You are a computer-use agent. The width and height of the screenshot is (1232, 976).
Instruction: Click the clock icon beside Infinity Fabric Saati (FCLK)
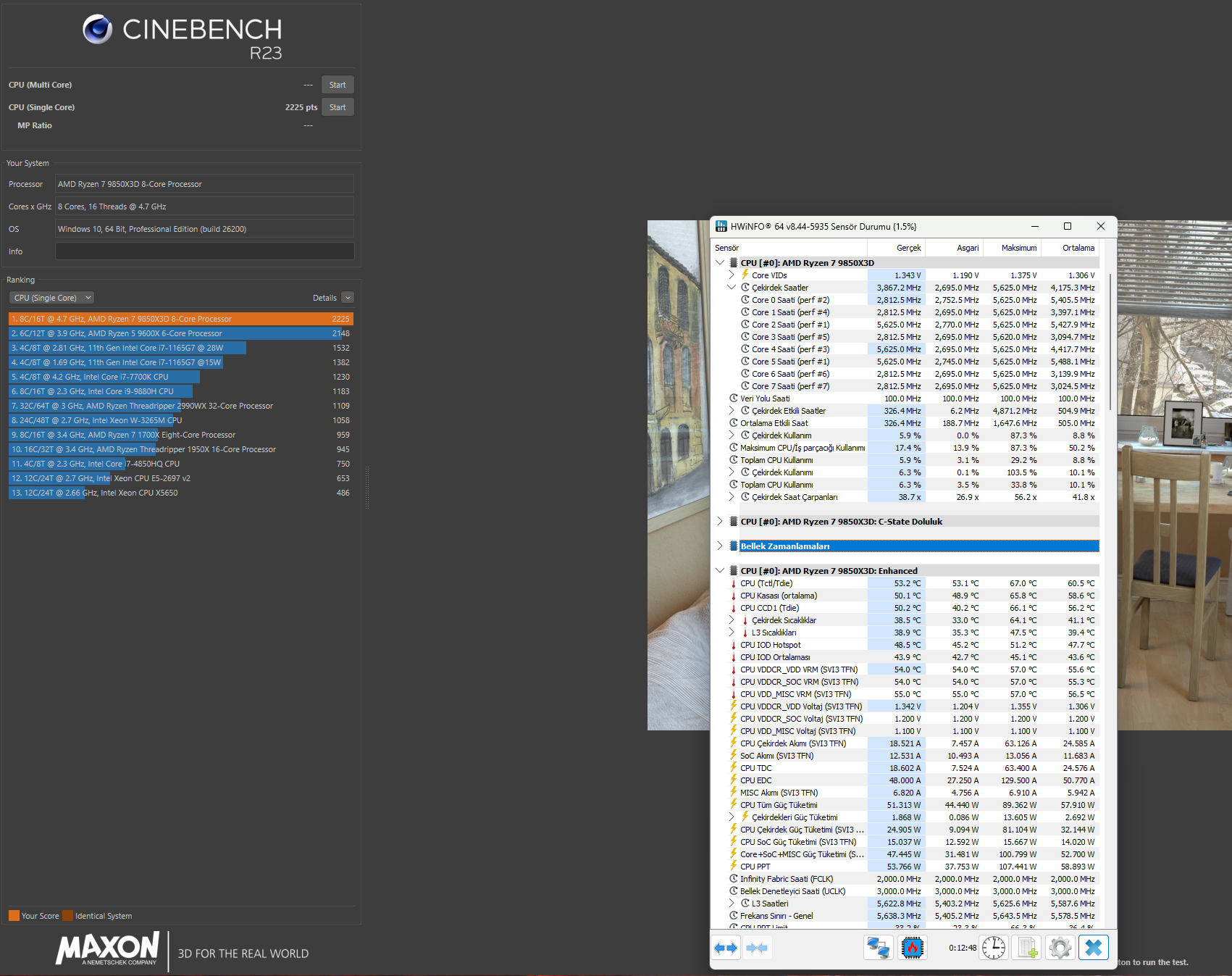pos(734,879)
